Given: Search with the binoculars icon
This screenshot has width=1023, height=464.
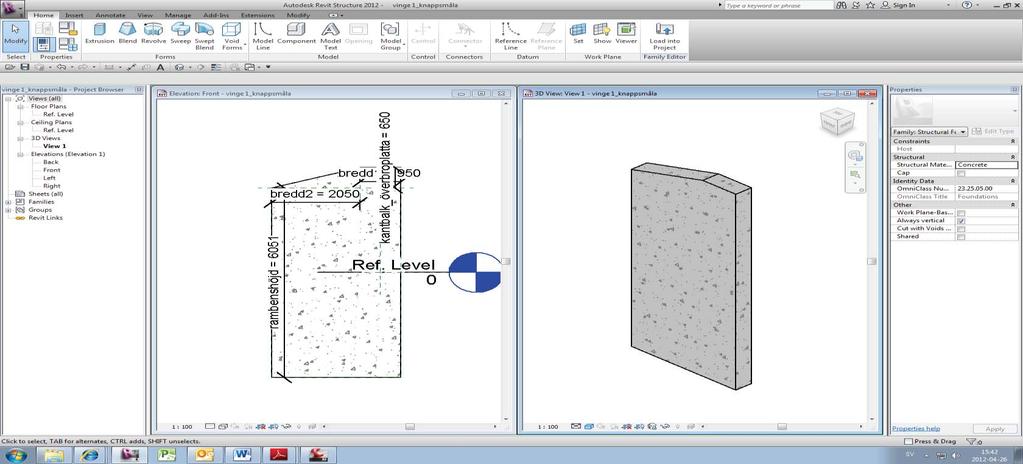Looking at the screenshot, I should click(842, 5).
